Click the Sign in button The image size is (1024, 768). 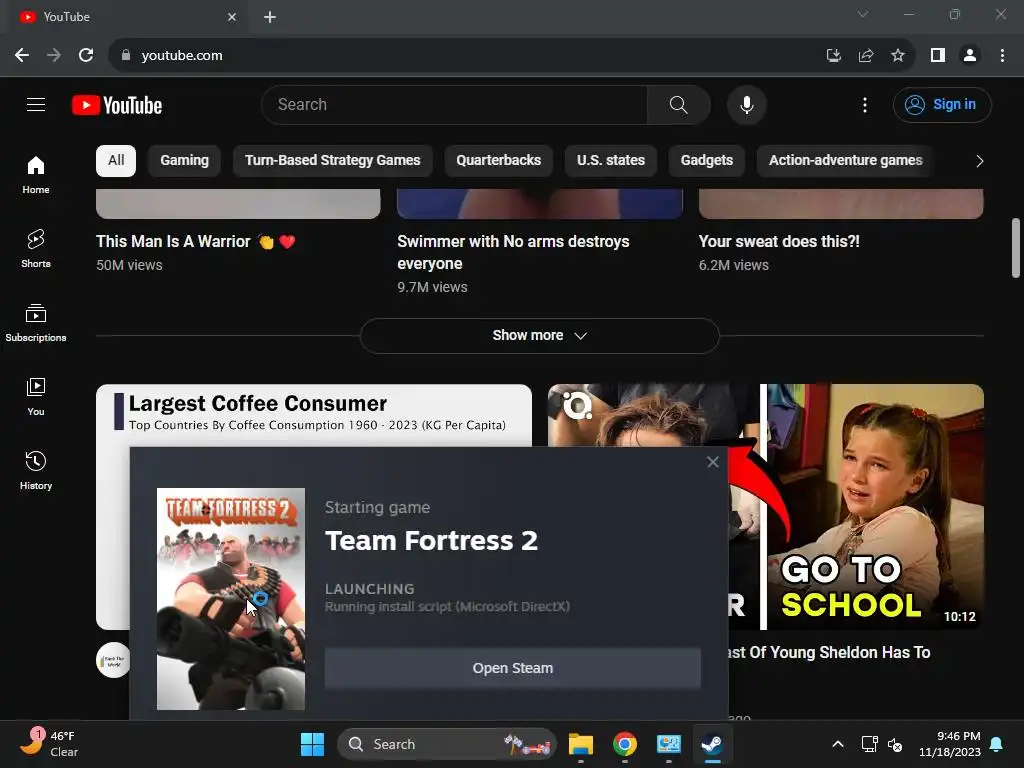pos(942,104)
